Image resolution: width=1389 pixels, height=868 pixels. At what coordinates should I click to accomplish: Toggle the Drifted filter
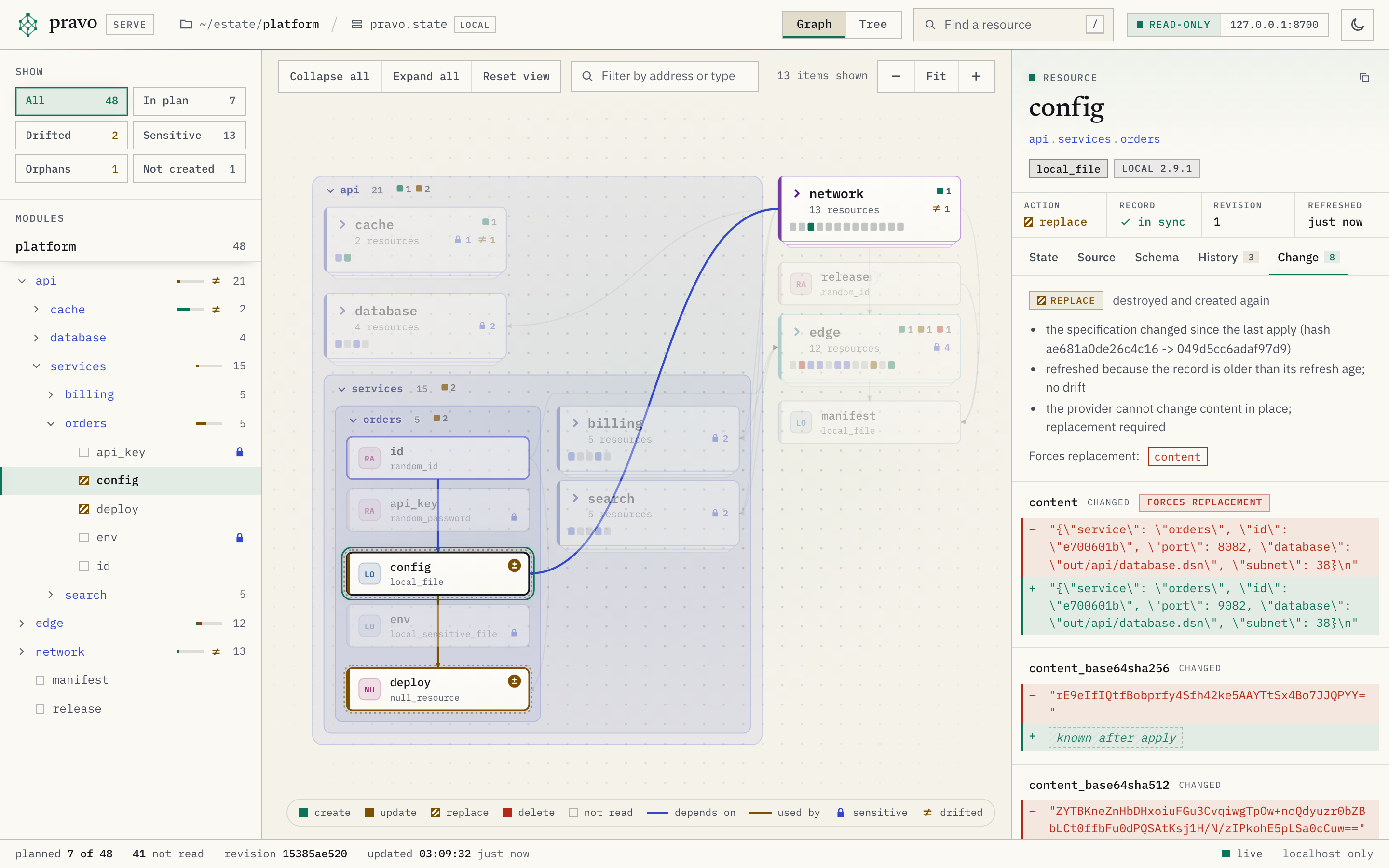tap(72, 136)
